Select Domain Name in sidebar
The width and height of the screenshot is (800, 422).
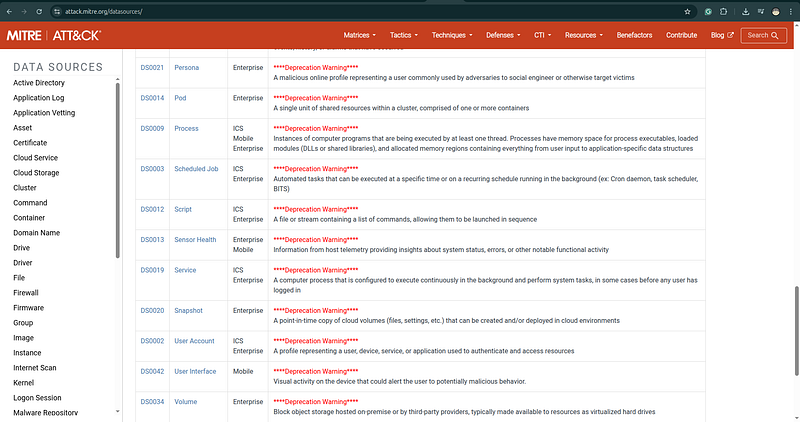[36, 233]
